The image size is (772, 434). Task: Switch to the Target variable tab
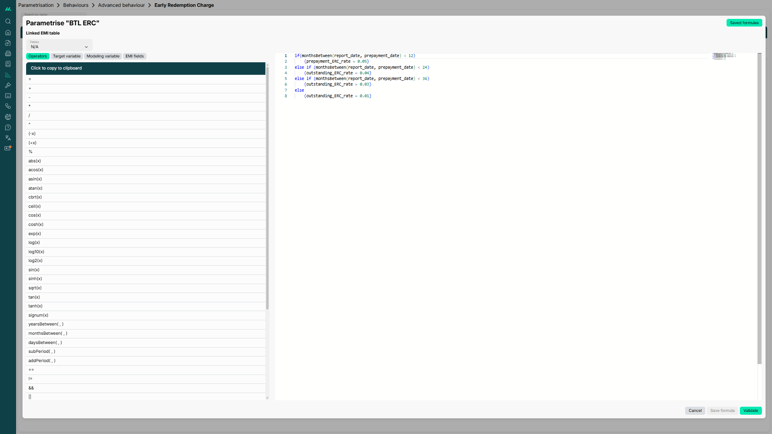[x=66, y=56]
